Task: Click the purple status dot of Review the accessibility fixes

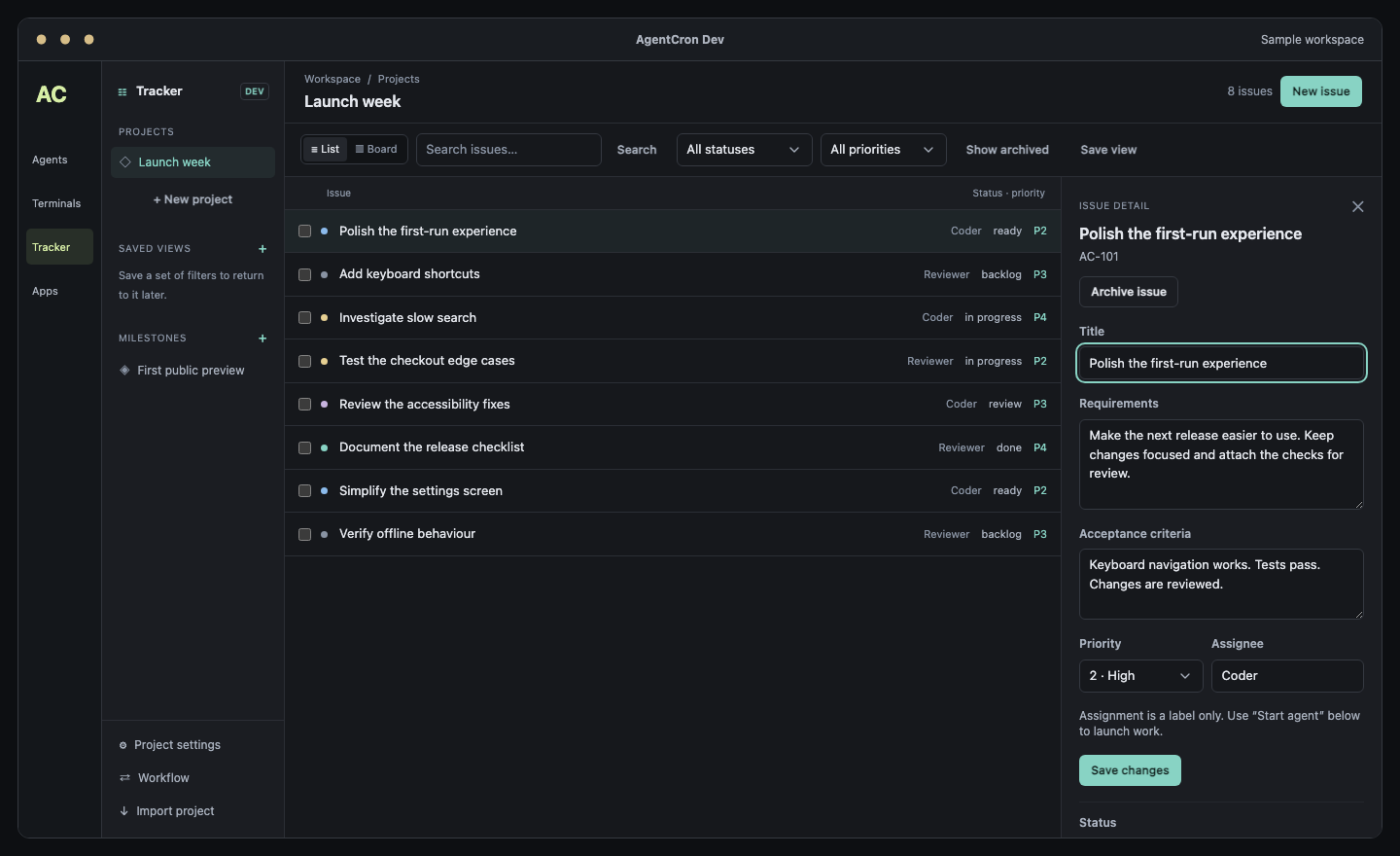Action: pos(324,405)
